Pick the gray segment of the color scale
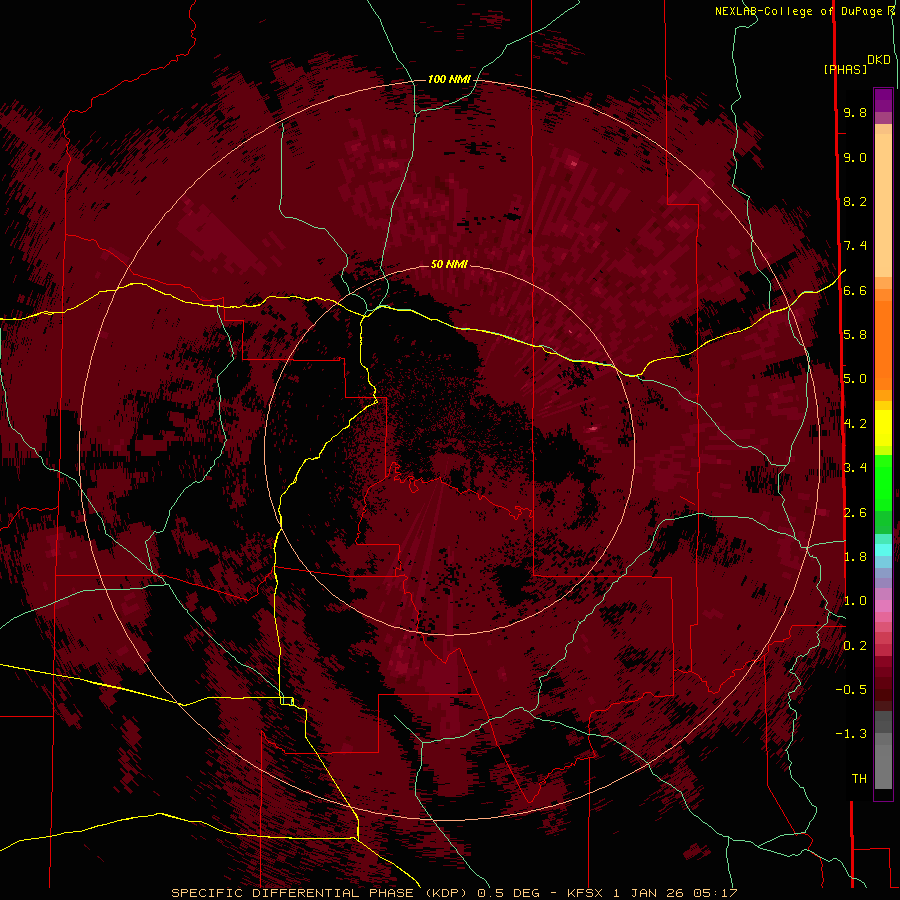900x900 pixels. pos(883,752)
